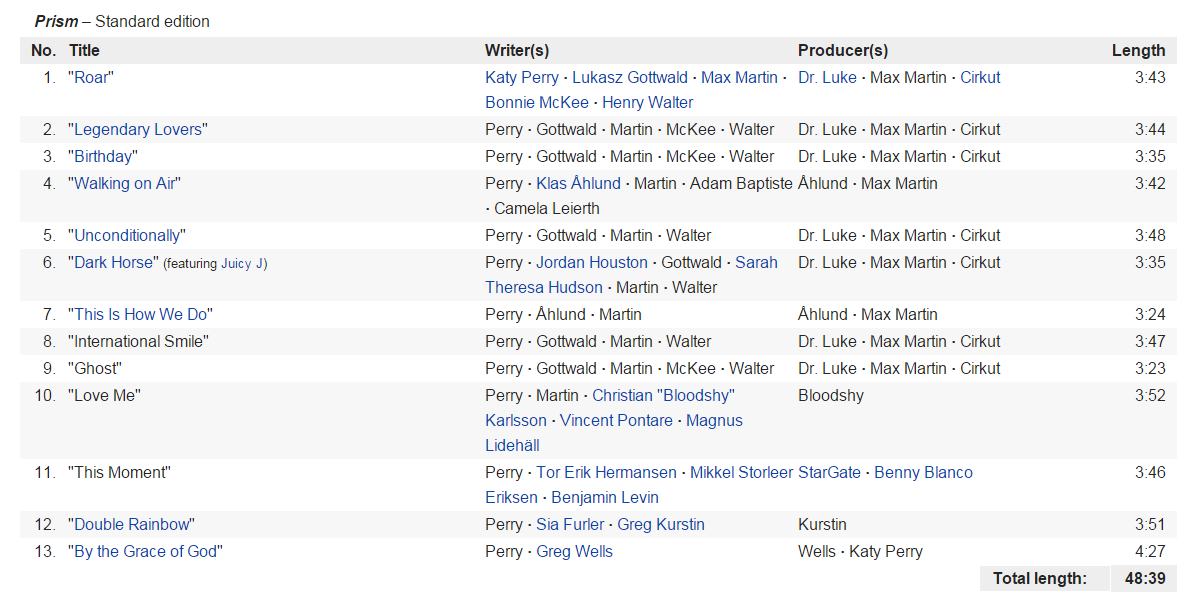Click the "Ghost" track title text
This screenshot has height=603, width=1197.
coord(95,369)
